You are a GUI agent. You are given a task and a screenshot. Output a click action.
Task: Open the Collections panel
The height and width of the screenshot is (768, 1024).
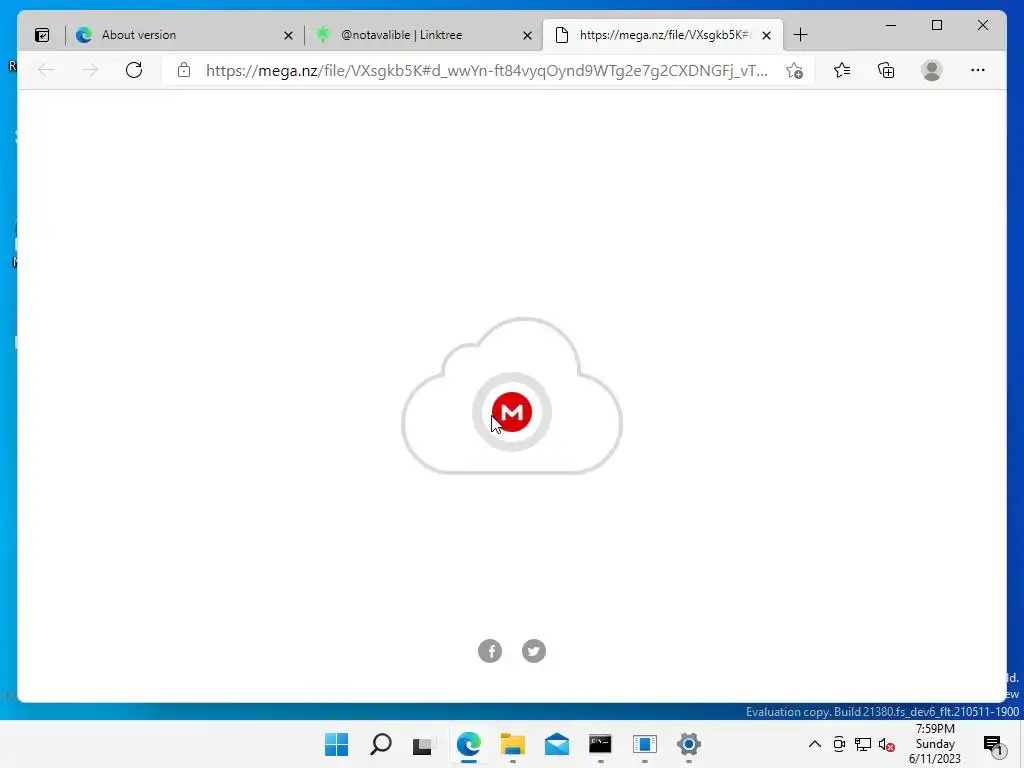(886, 70)
